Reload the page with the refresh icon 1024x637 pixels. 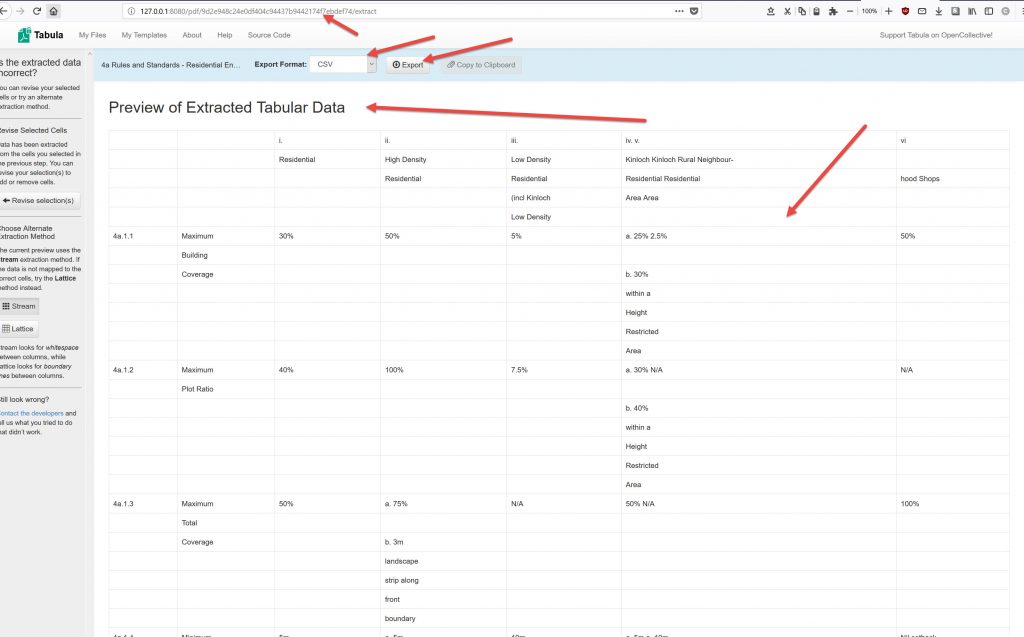tap(37, 11)
